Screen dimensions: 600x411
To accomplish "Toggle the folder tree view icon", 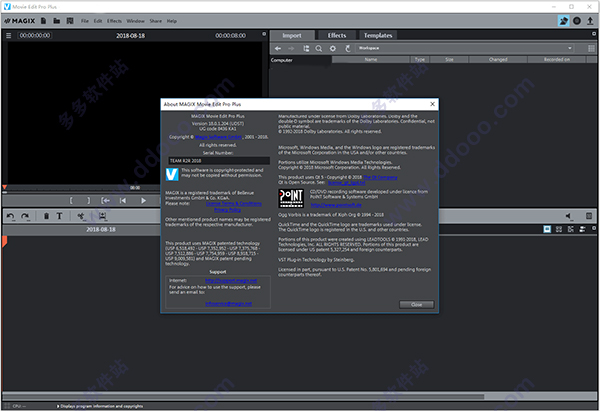I will 306,48.
